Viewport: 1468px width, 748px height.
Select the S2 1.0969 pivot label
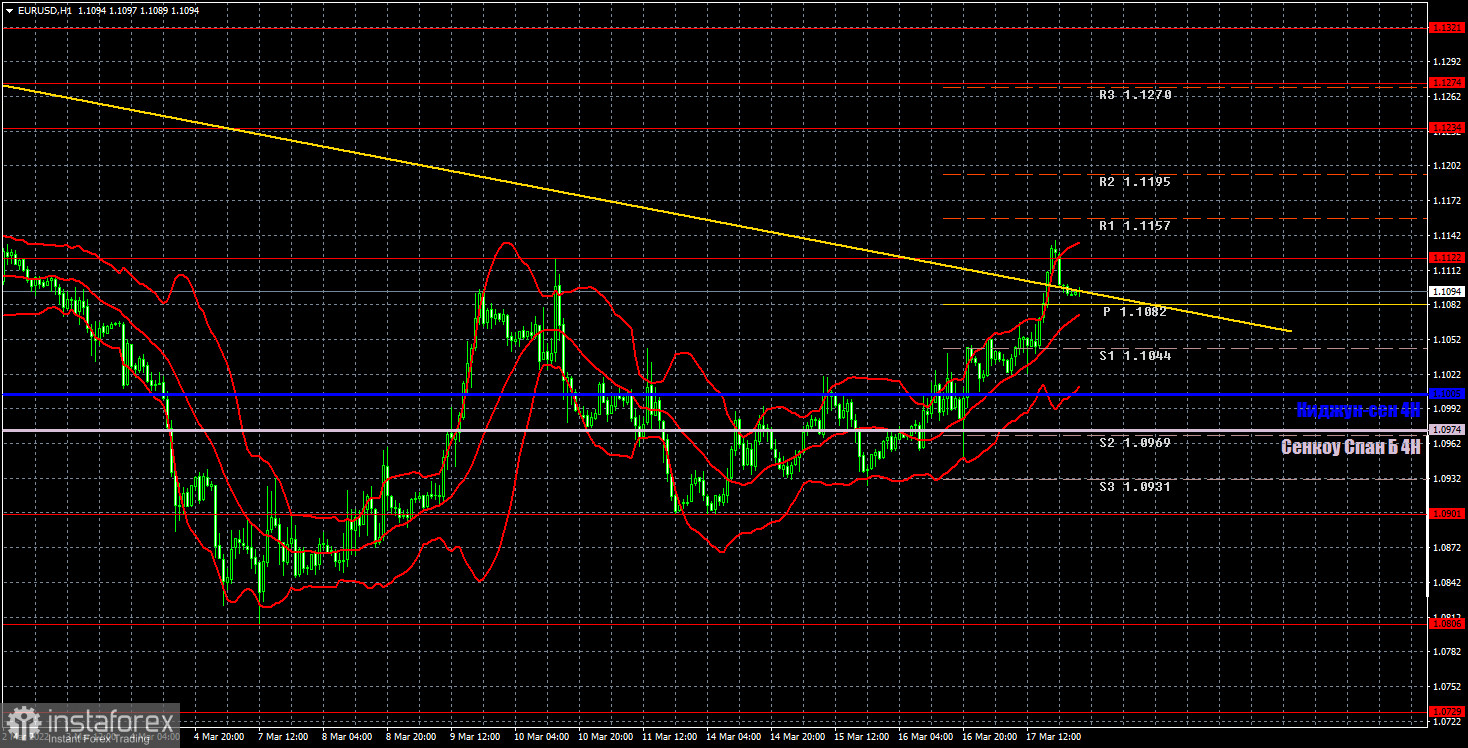(1134, 442)
